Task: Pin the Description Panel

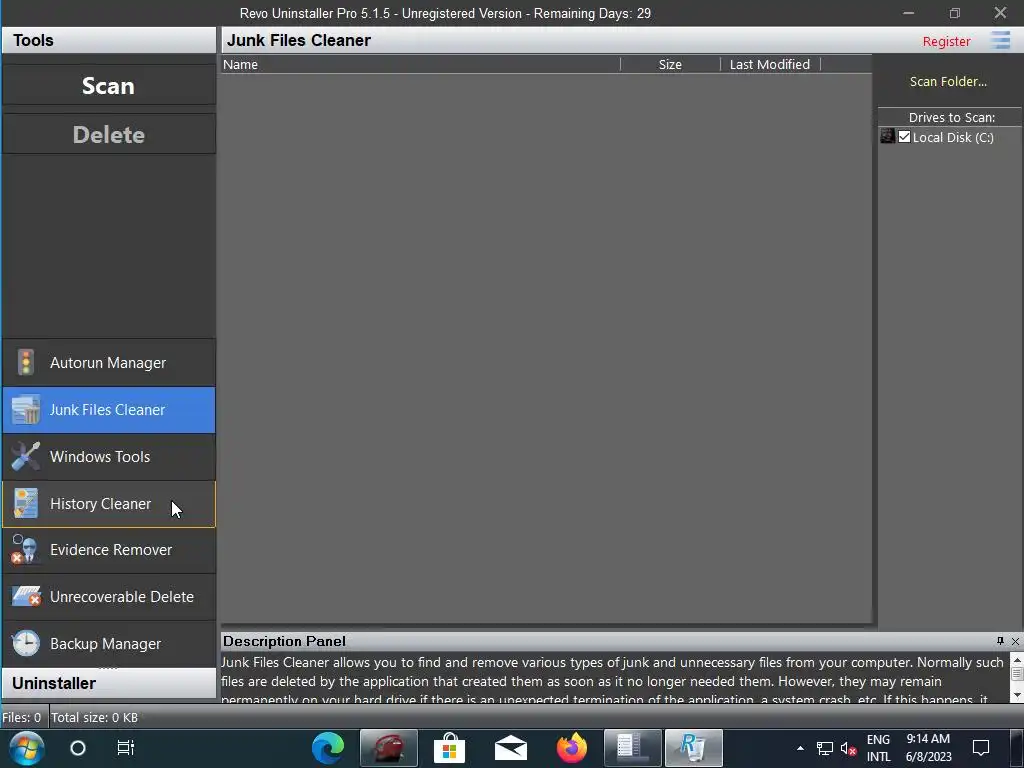Action: (1000, 641)
